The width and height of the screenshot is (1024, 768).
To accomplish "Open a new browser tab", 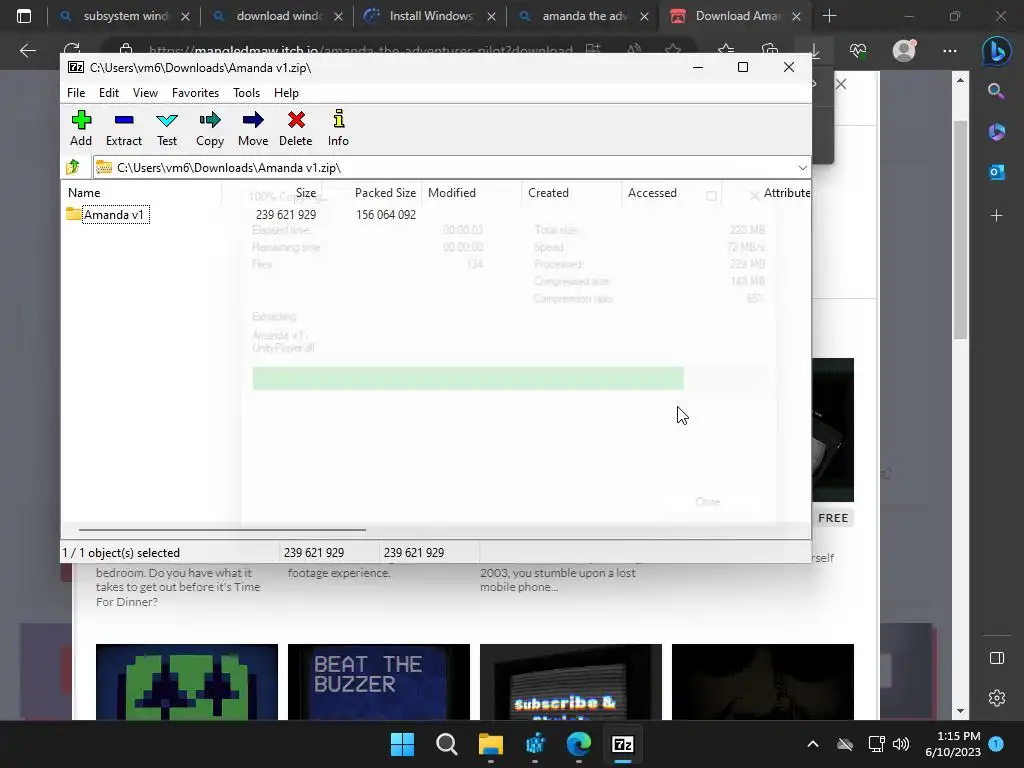I will 829,16.
